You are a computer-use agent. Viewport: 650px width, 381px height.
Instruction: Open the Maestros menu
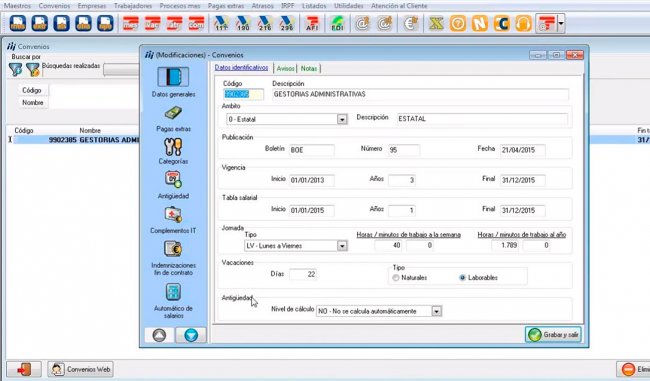click(17, 6)
